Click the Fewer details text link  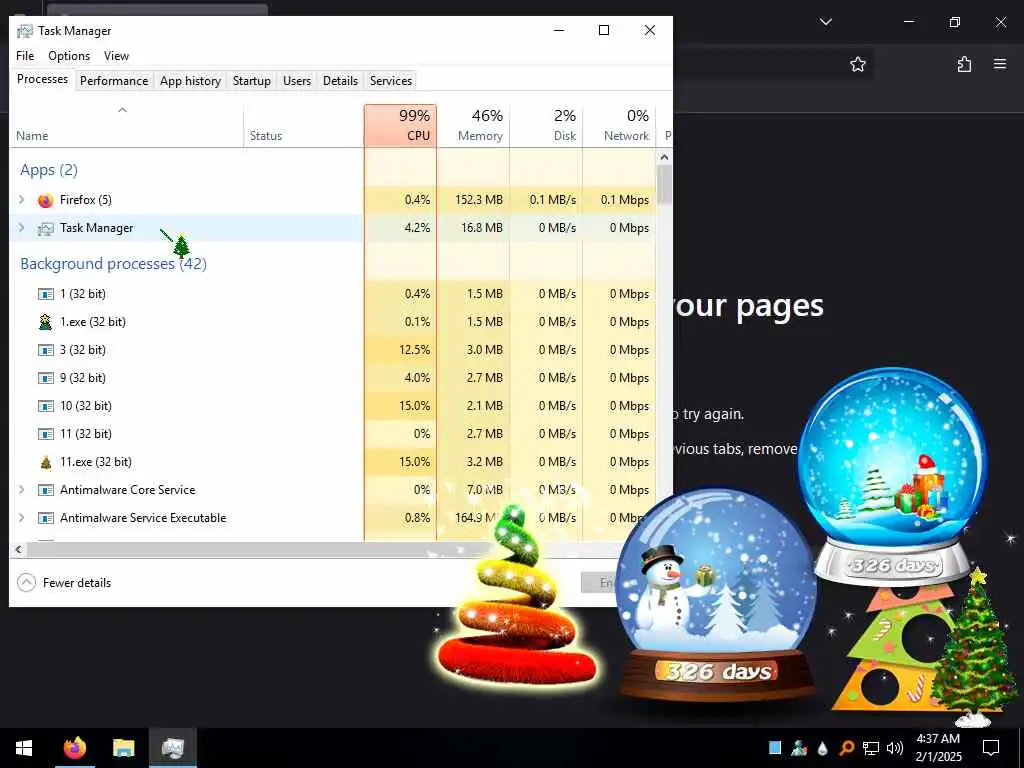pos(77,583)
